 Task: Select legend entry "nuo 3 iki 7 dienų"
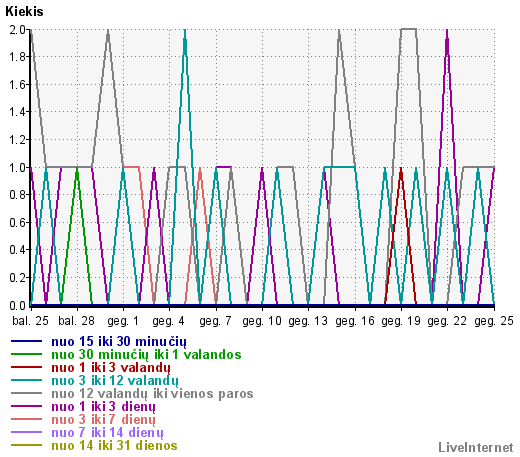[103, 420]
